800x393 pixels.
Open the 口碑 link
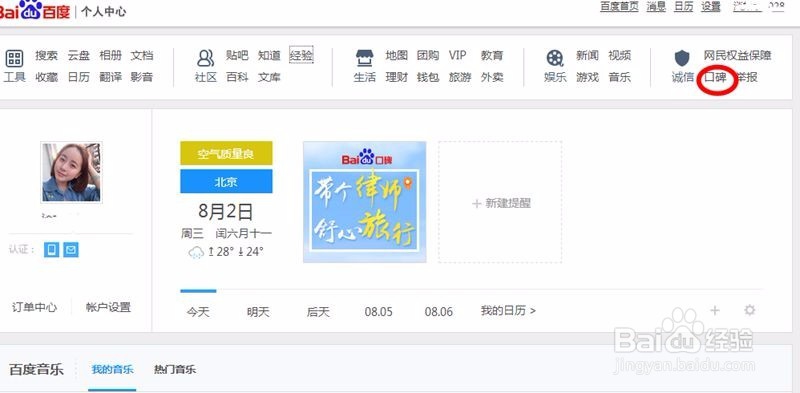[715, 77]
